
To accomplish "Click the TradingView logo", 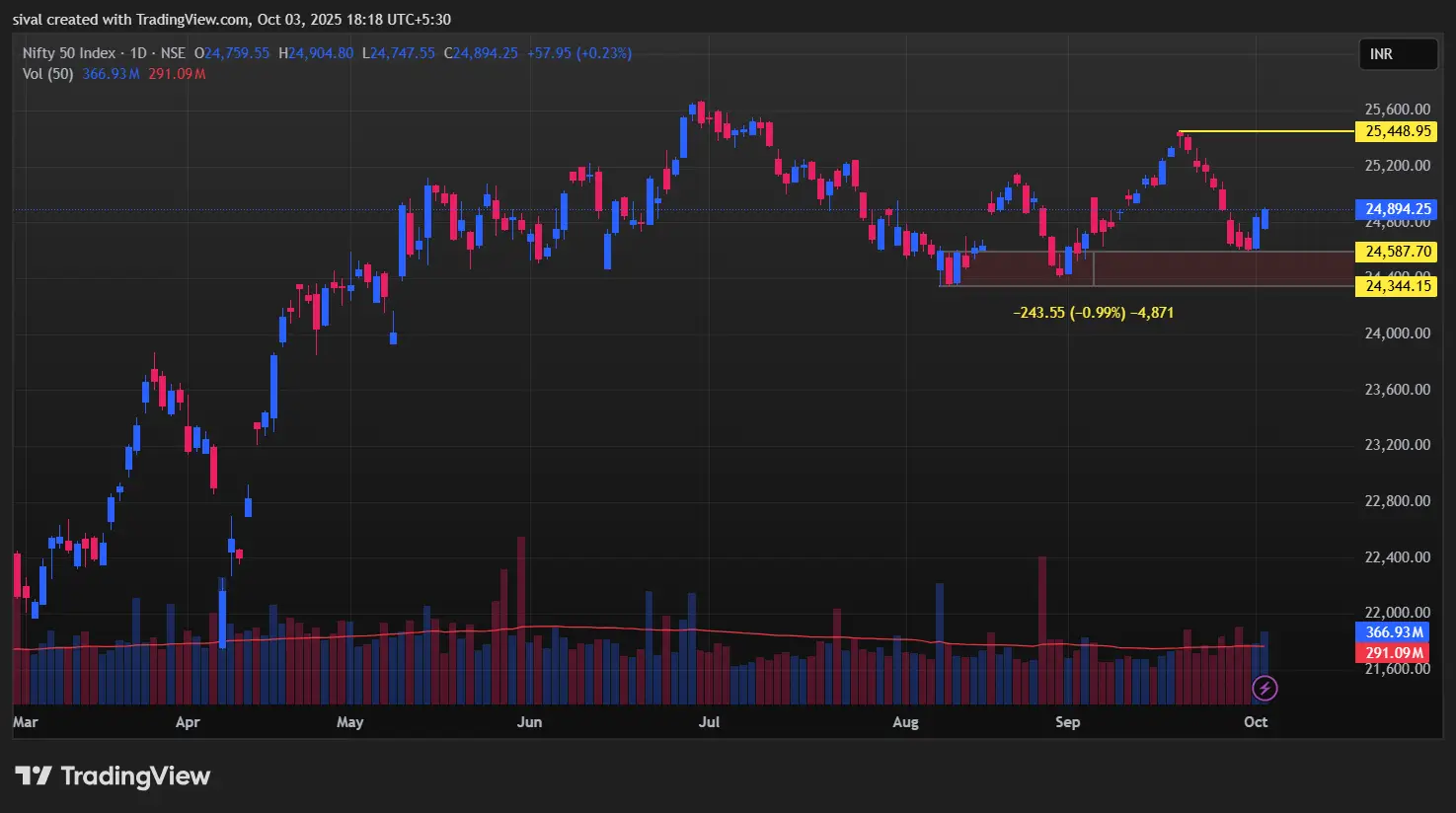I will point(113,776).
